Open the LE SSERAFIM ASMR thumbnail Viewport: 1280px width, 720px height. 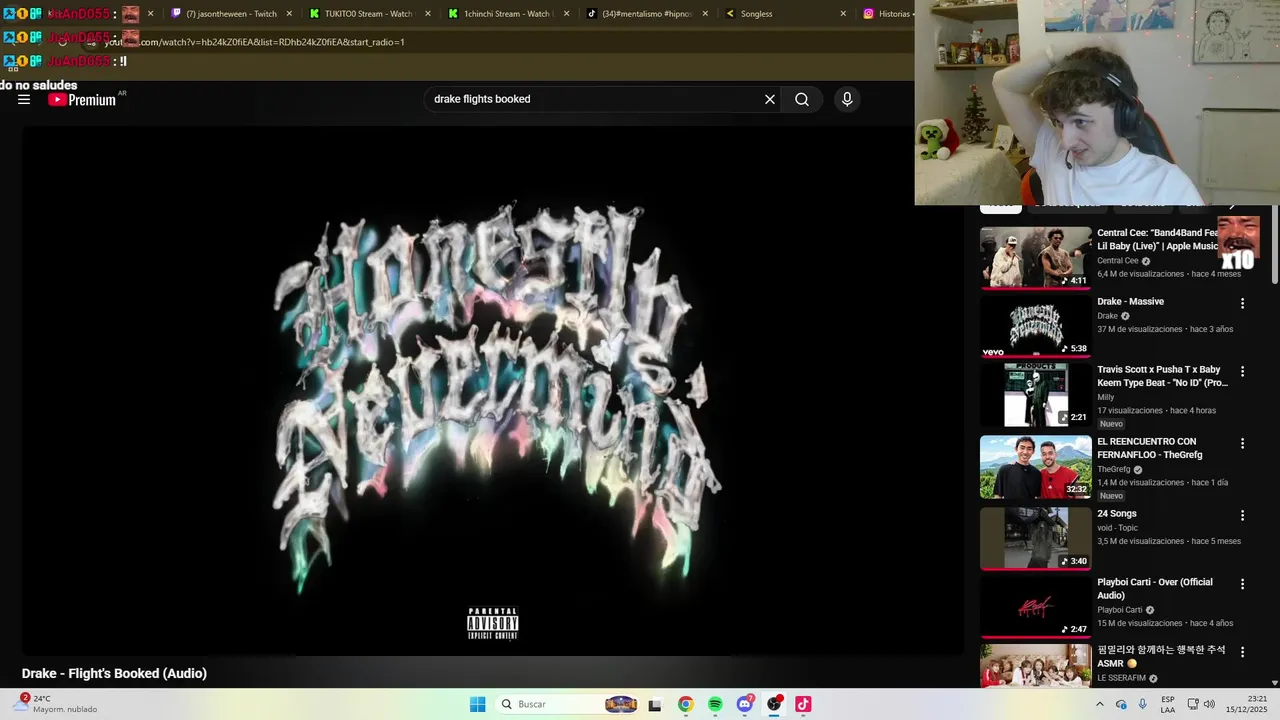(1036, 666)
